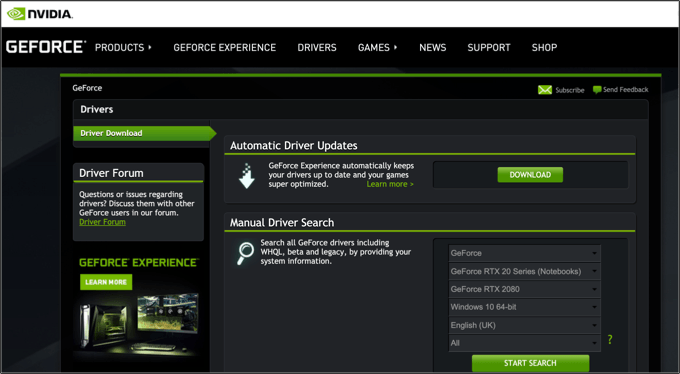The height and width of the screenshot is (374, 680).
Task: Open the GeForce RTX 2080 product dropdown
Action: [524, 289]
